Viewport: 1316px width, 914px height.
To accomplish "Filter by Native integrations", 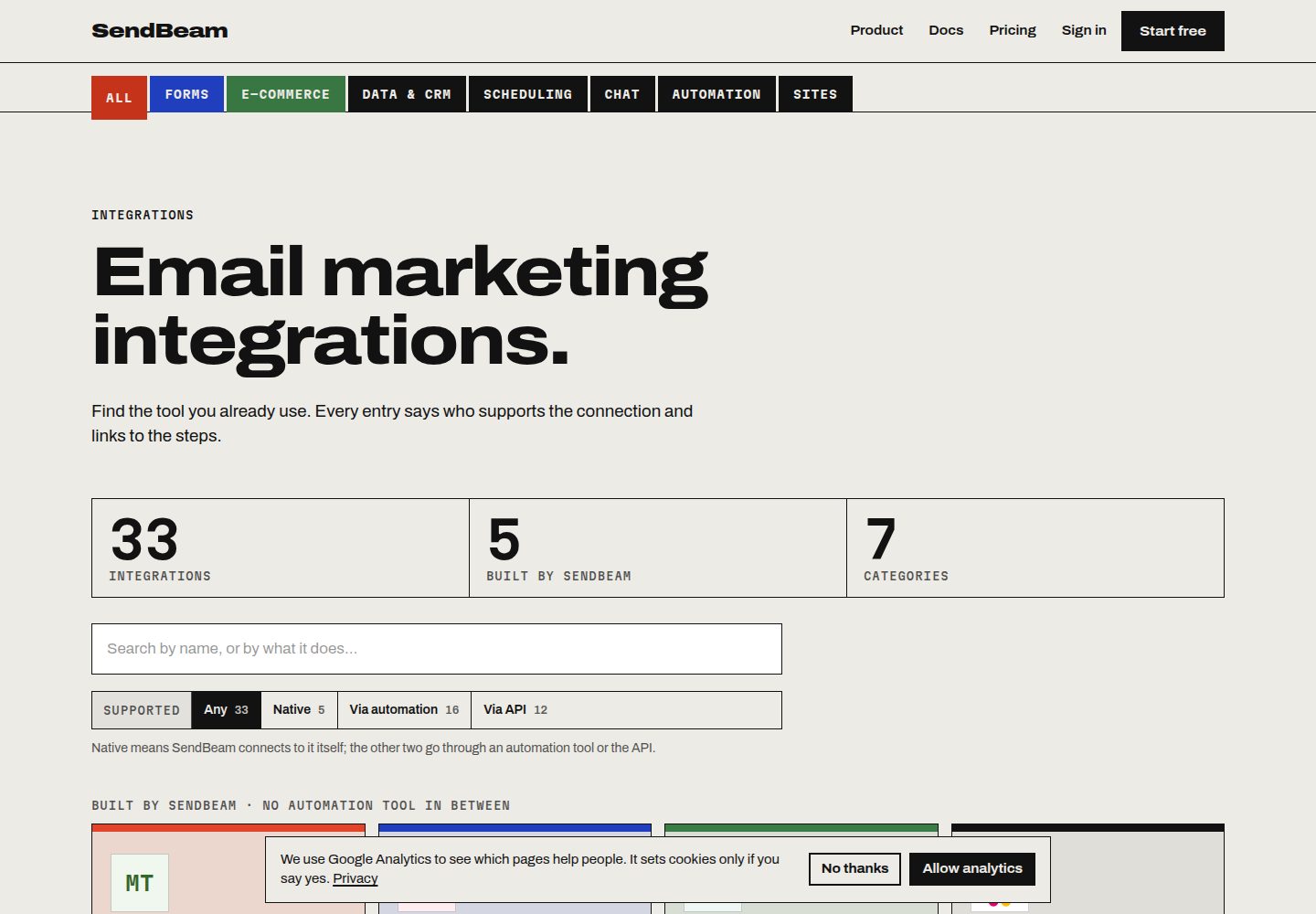I will (299, 710).
